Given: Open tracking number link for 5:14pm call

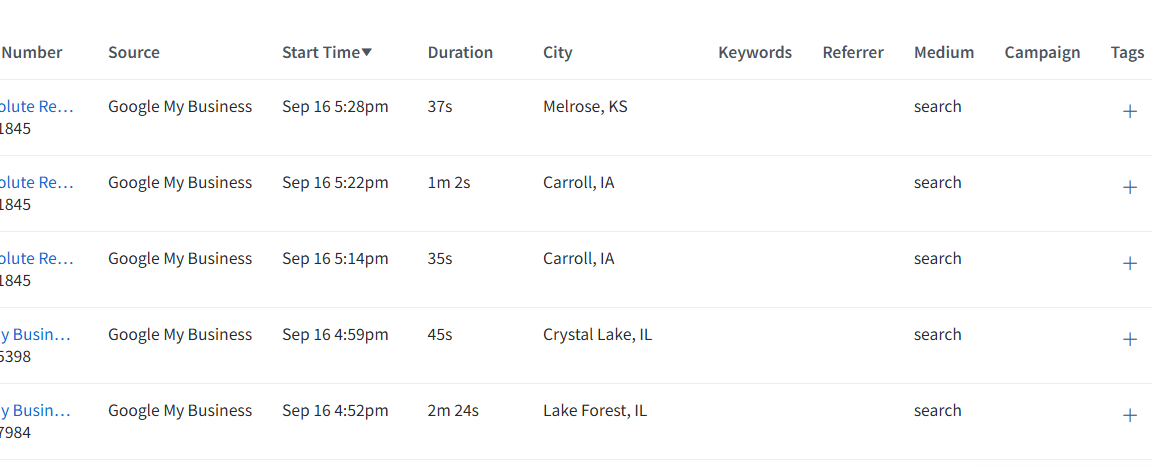Looking at the screenshot, I should [37, 258].
